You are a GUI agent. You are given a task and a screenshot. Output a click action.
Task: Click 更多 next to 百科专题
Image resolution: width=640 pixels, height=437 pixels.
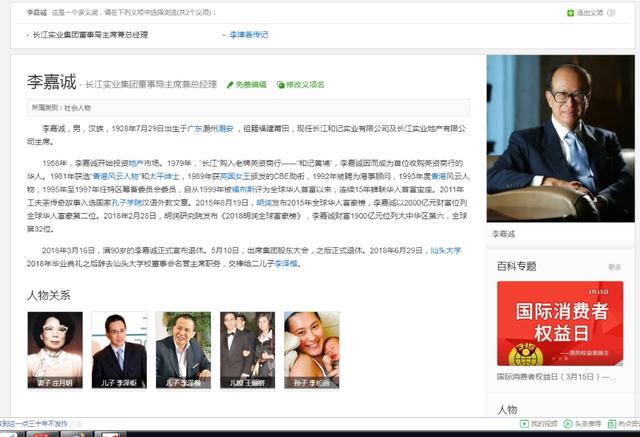click(614, 267)
